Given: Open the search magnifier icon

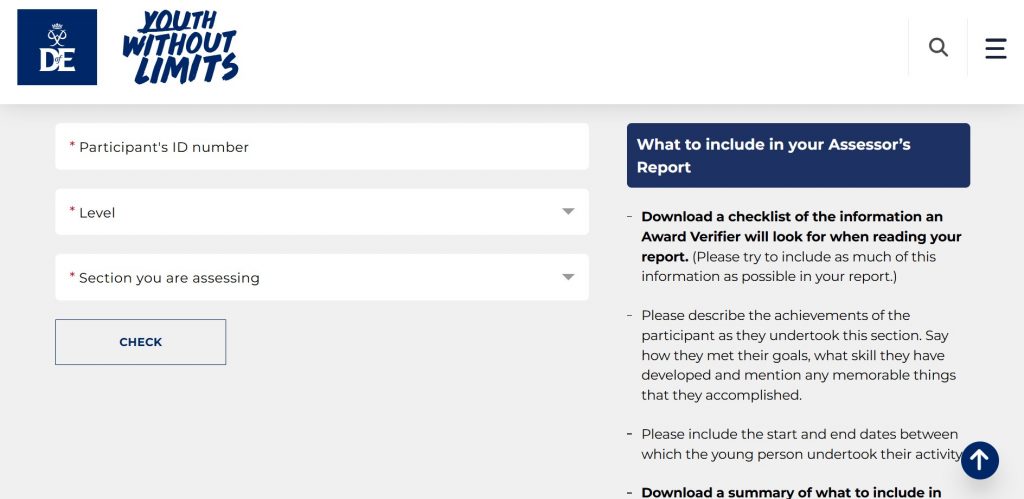Looking at the screenshot, I should tap(938, 47).
